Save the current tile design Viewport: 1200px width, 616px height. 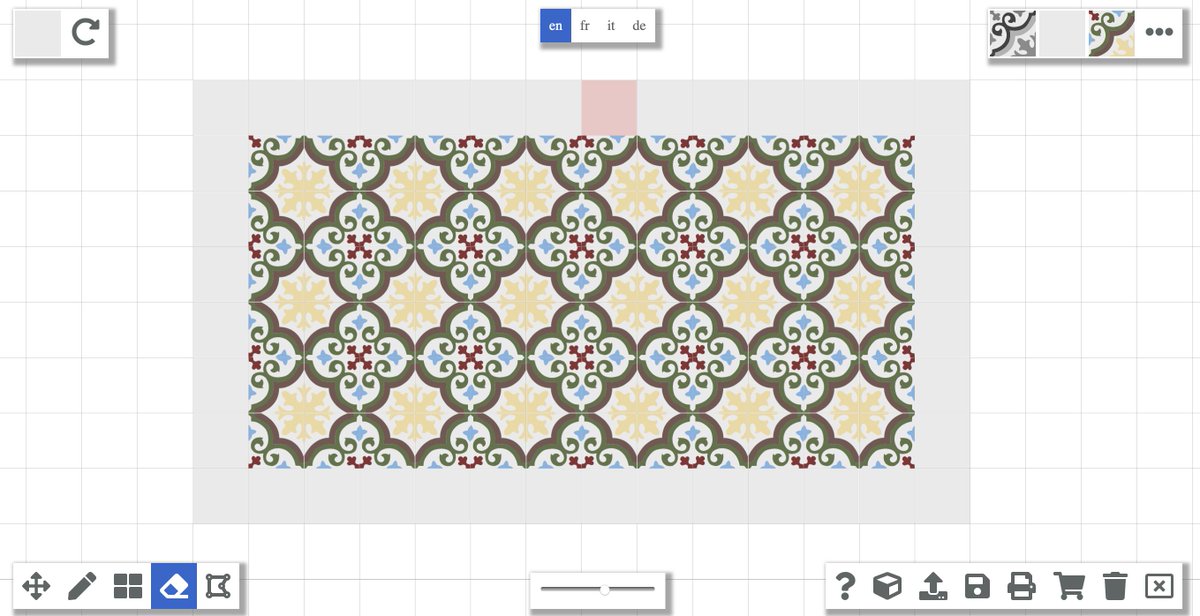coord(976,587)
